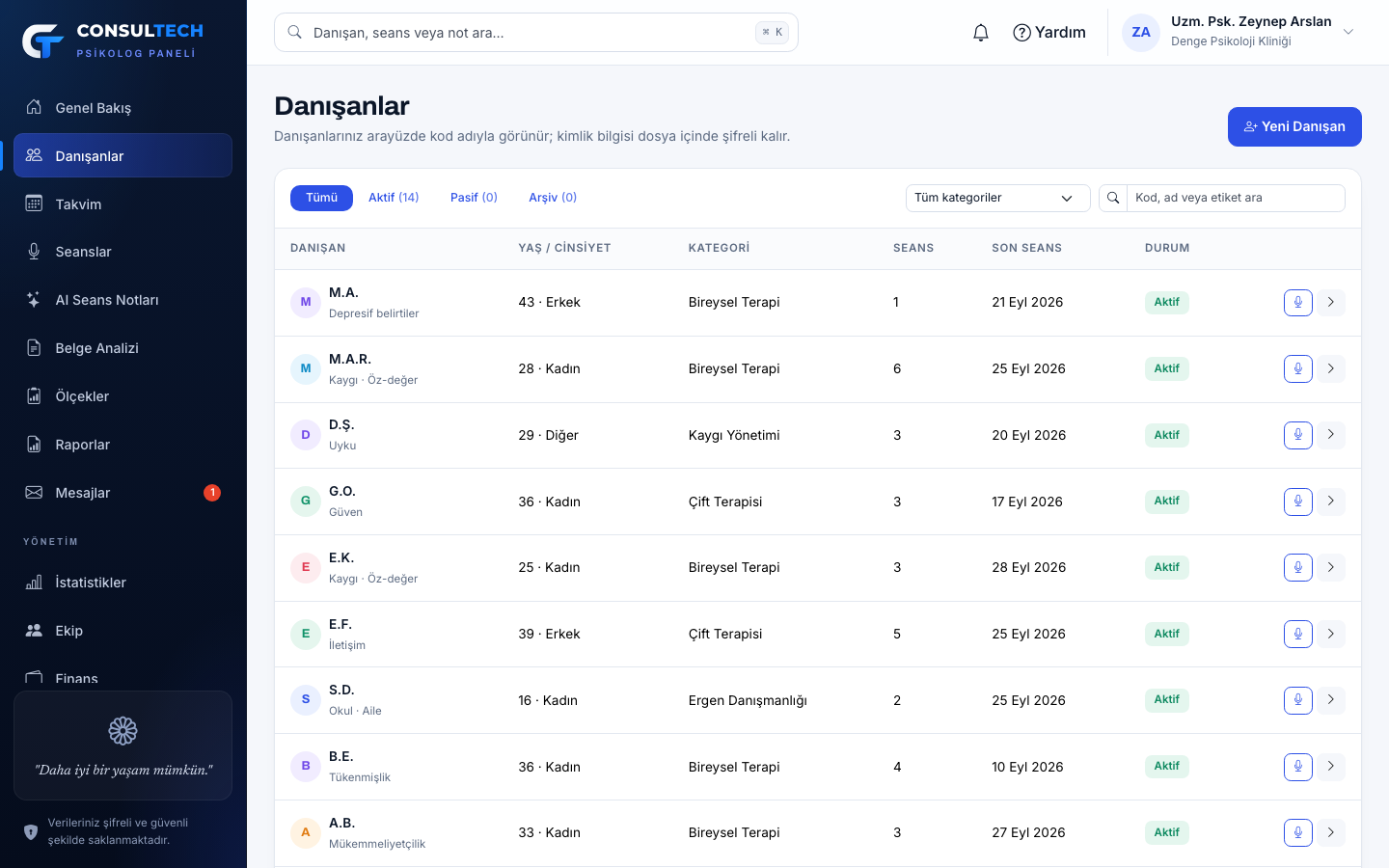Click the Kod, ad veya etiket field
The image size is (1389, 868).
pos(1236,198)
